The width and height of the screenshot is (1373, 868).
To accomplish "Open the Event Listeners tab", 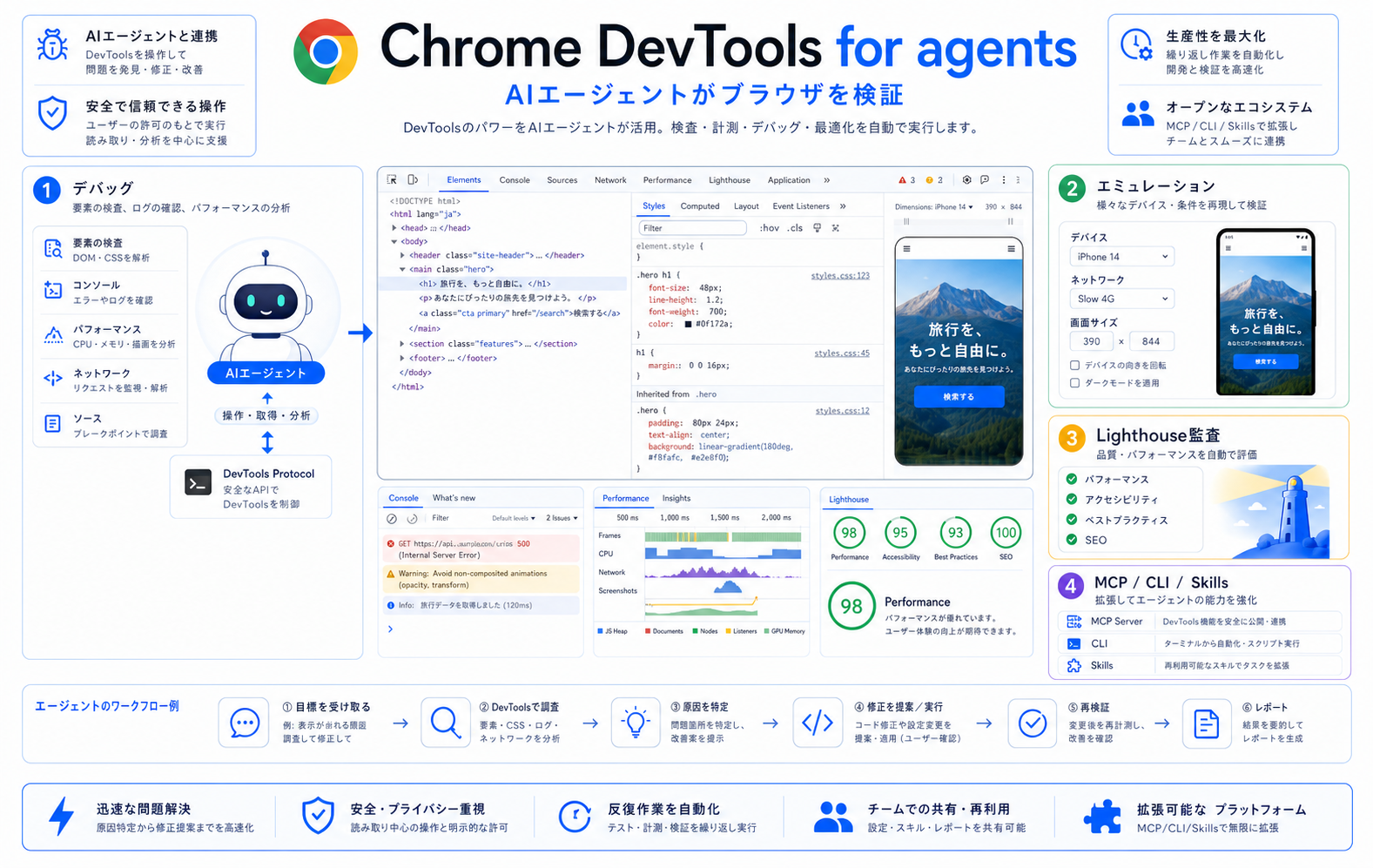I will [x=801, y=206].
